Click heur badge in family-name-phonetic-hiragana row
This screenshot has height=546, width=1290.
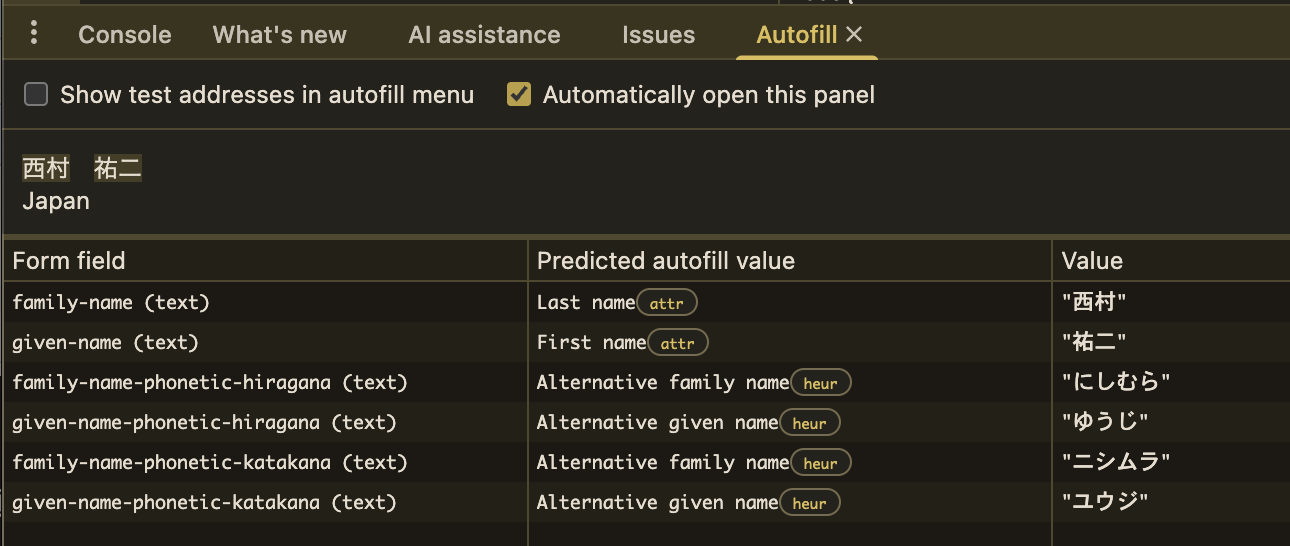[821, 383]
